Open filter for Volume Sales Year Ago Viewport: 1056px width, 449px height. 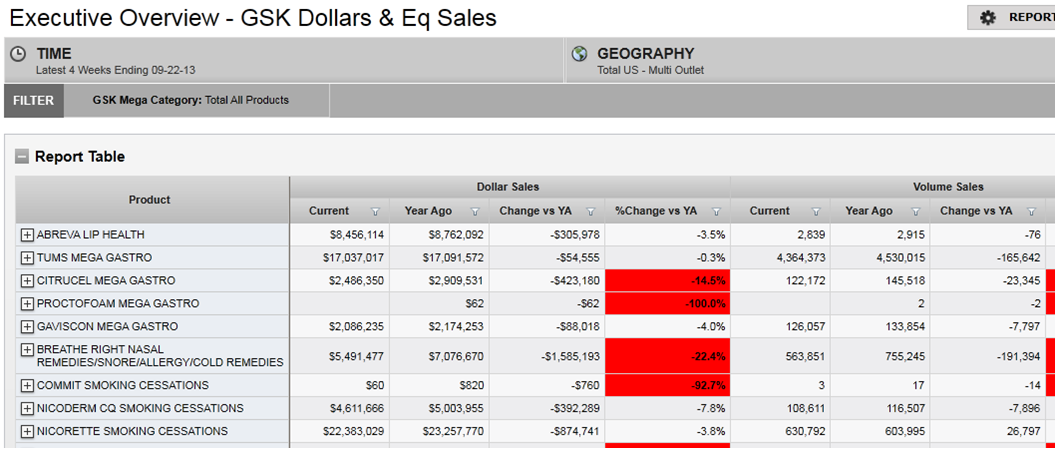click(x=915, y=212)
